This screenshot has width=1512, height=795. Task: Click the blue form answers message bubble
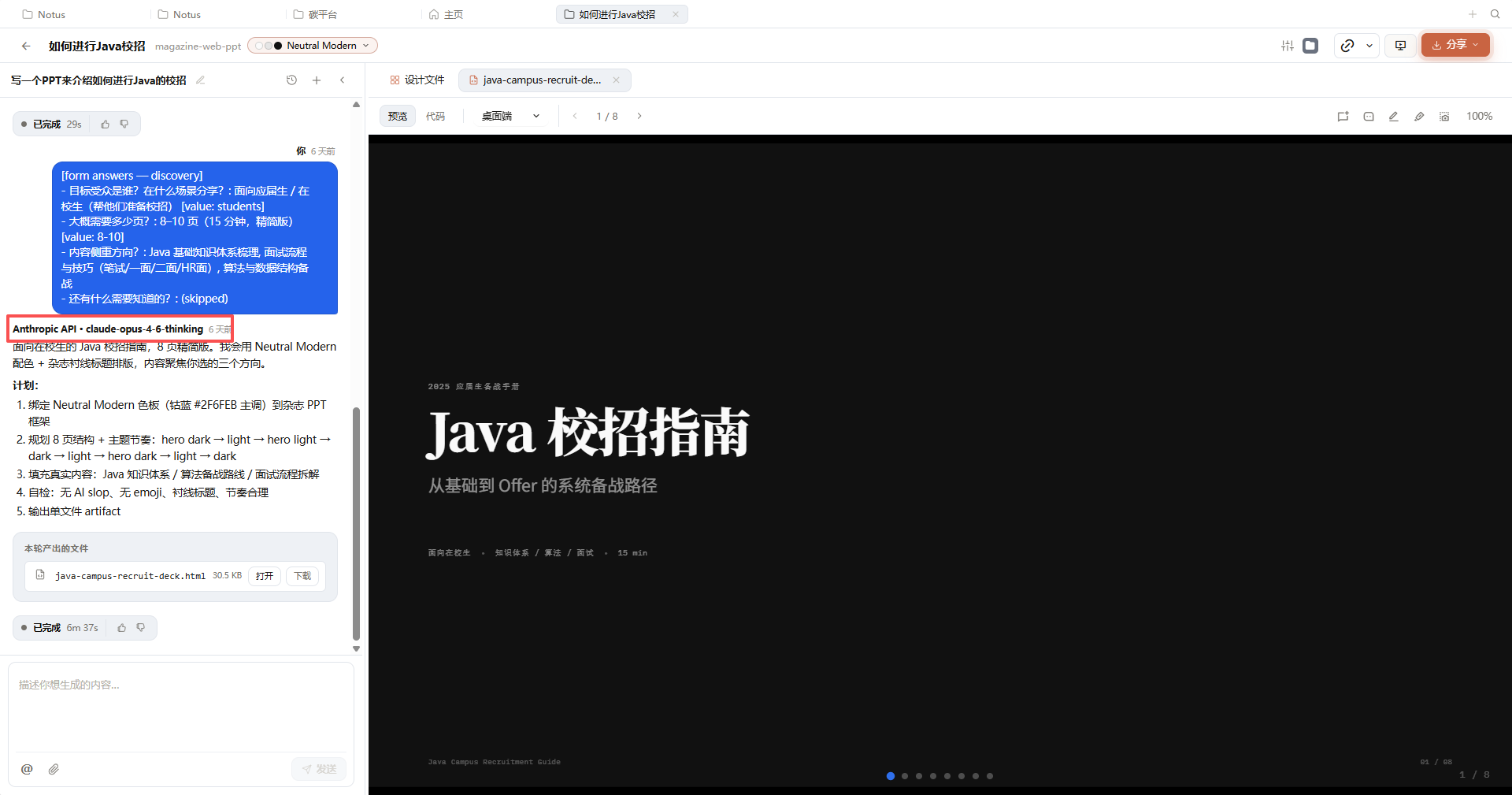(195, 237)
